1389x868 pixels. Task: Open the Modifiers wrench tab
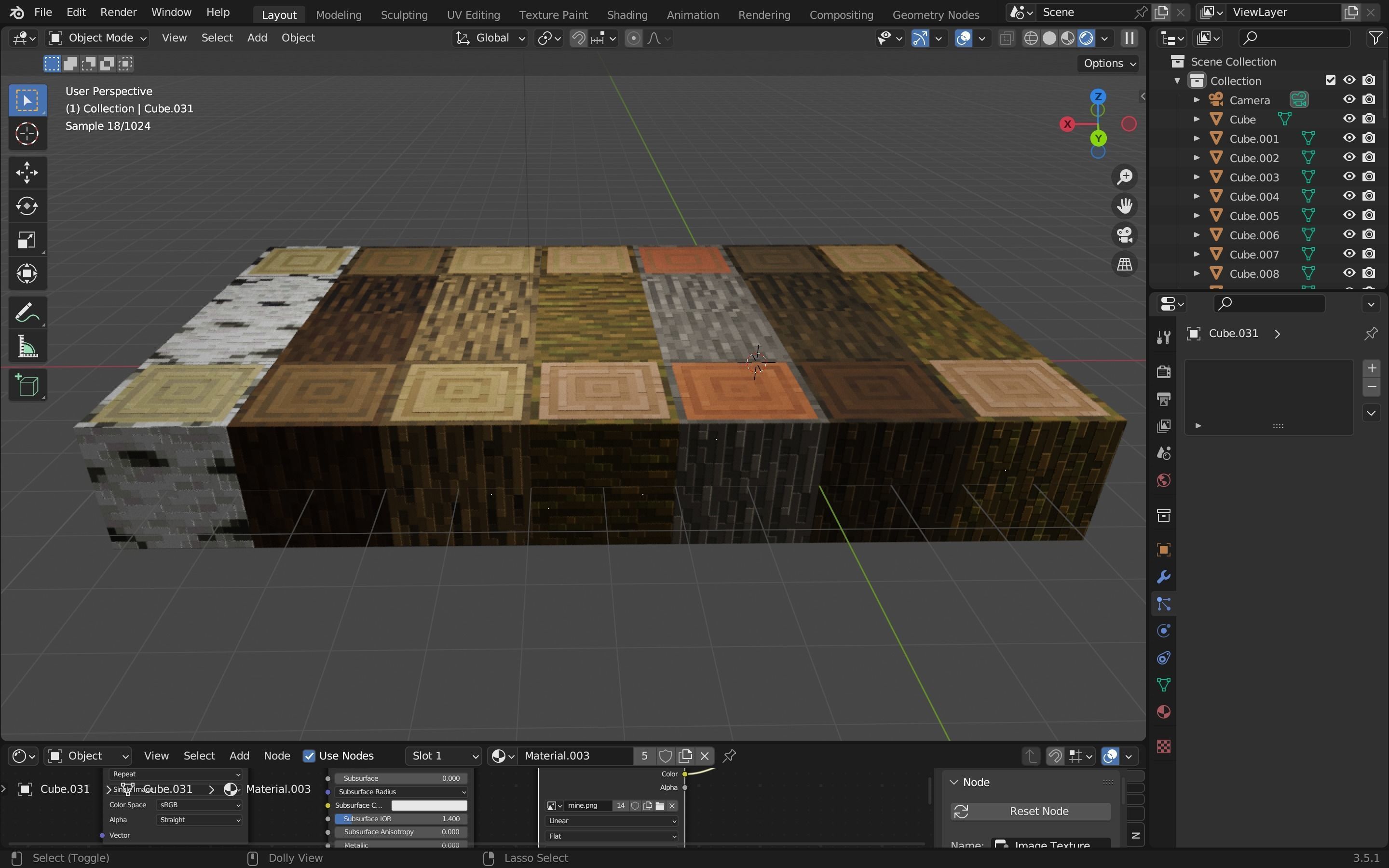click(x=1163, y=576)
